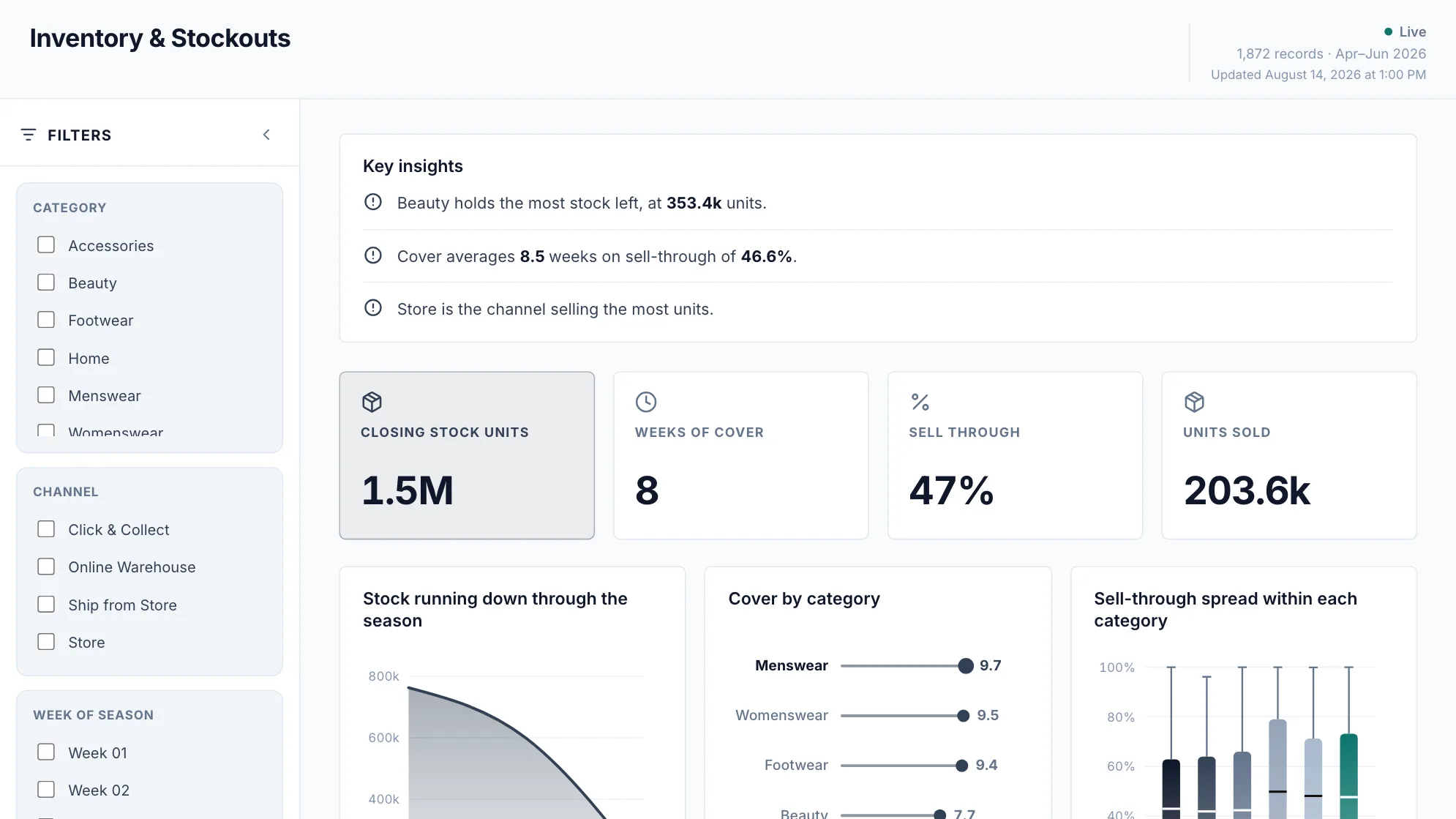This screenshot has width=1456, height=819.
Task: Check the Ship from Store channel filter
Action: point(46,605)
